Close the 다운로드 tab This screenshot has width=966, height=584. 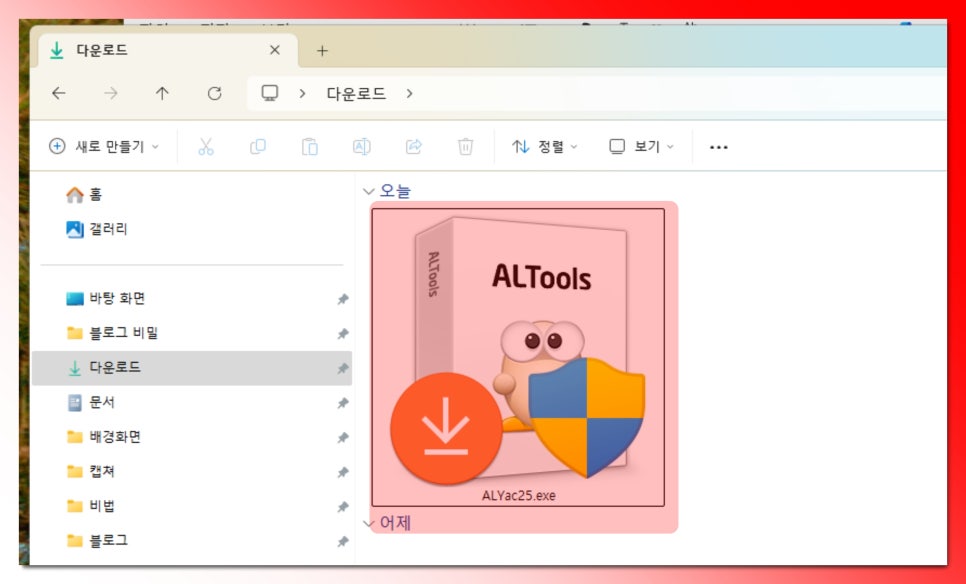275,50
